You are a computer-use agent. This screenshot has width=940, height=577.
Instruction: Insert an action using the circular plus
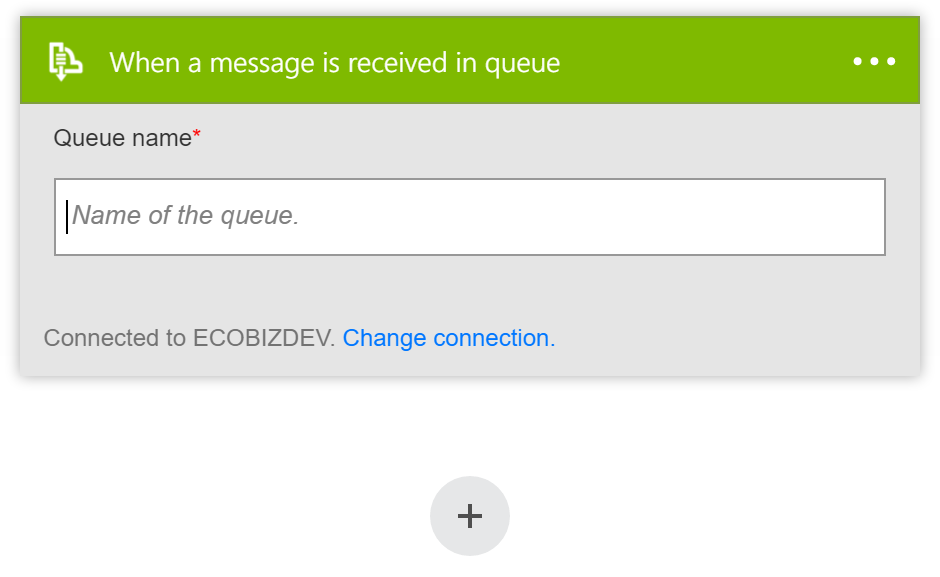coord(470,516)
